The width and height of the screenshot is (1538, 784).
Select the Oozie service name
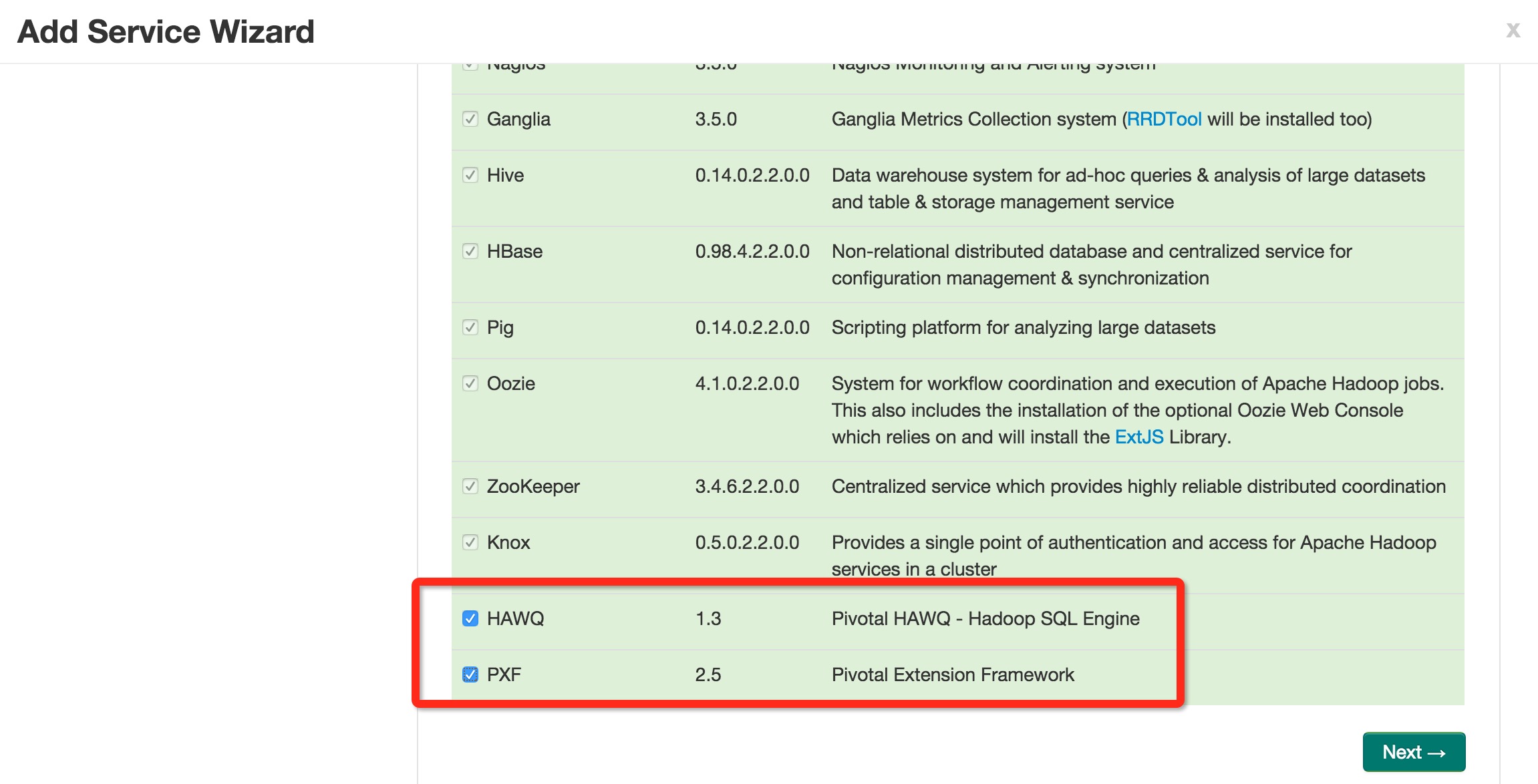pos(511,383)
